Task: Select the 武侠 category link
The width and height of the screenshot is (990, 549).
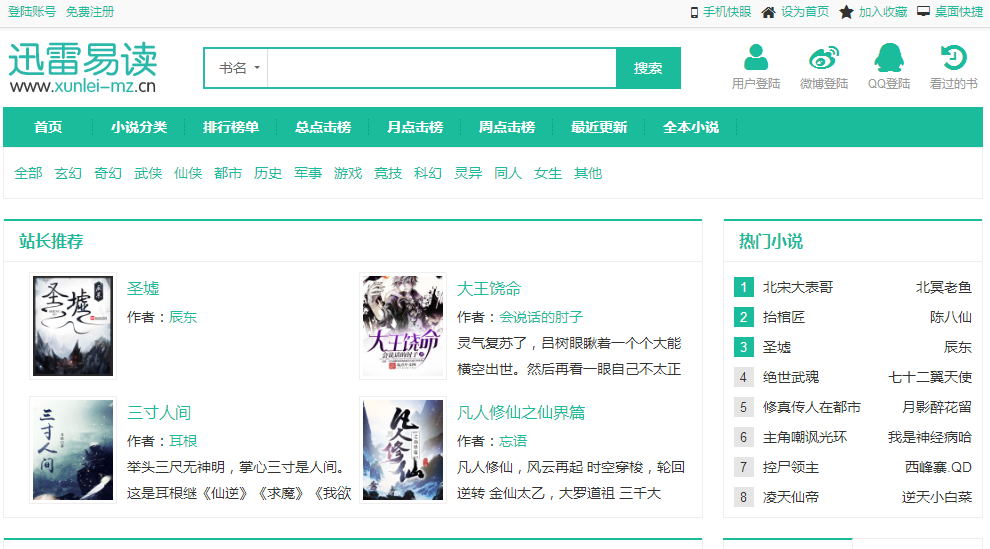Action: pos(148,173)
